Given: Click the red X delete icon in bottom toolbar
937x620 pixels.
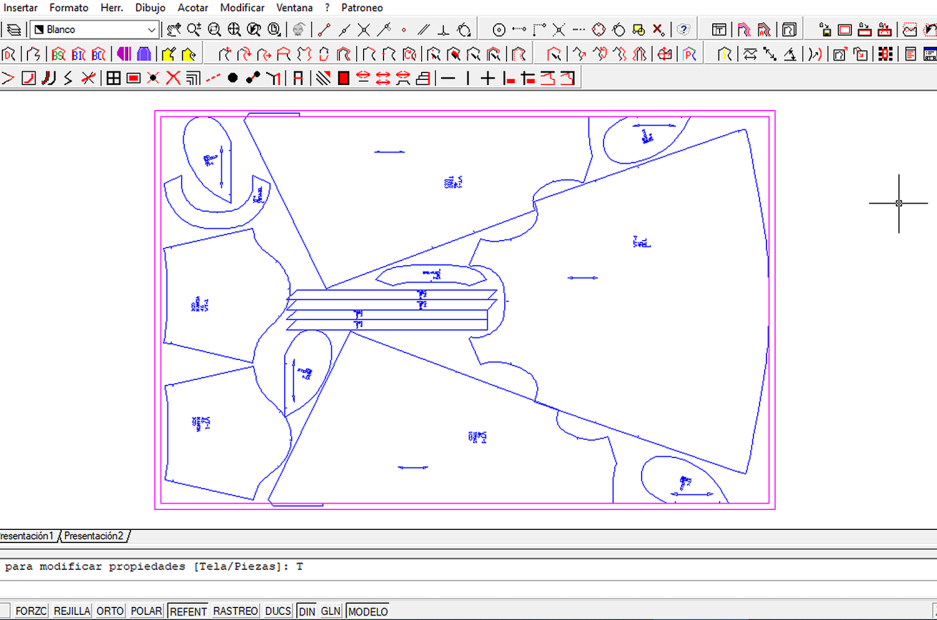Looking at the screenshot, I should click(x=173, y=78).
